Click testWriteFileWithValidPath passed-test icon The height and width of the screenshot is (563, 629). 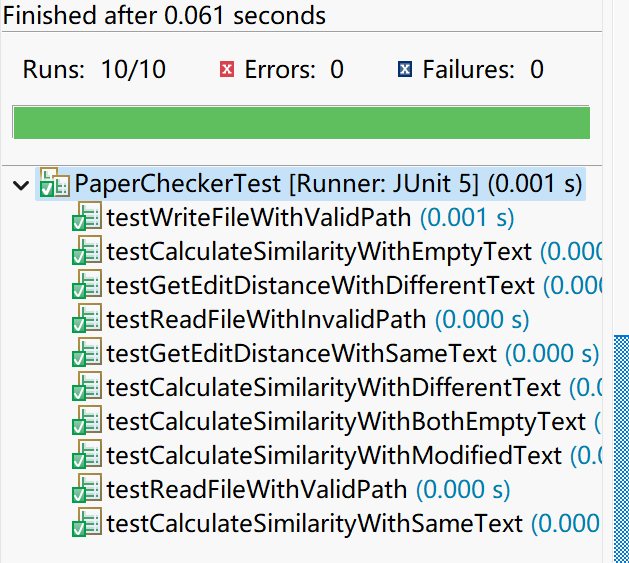87,217
